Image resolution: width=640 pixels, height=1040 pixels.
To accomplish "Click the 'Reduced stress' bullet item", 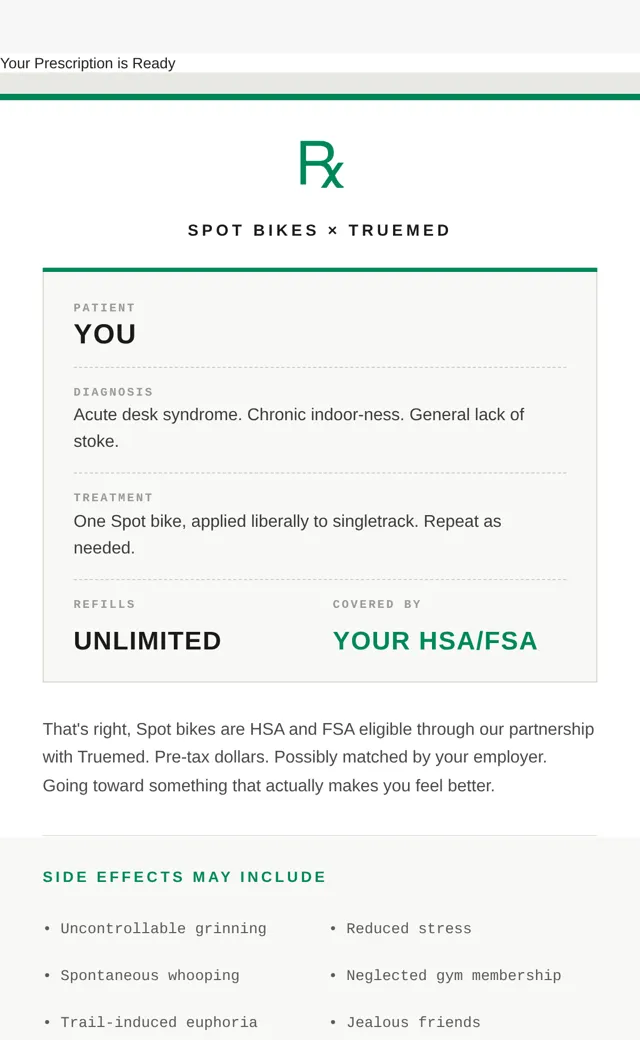I will click(409, 929).
